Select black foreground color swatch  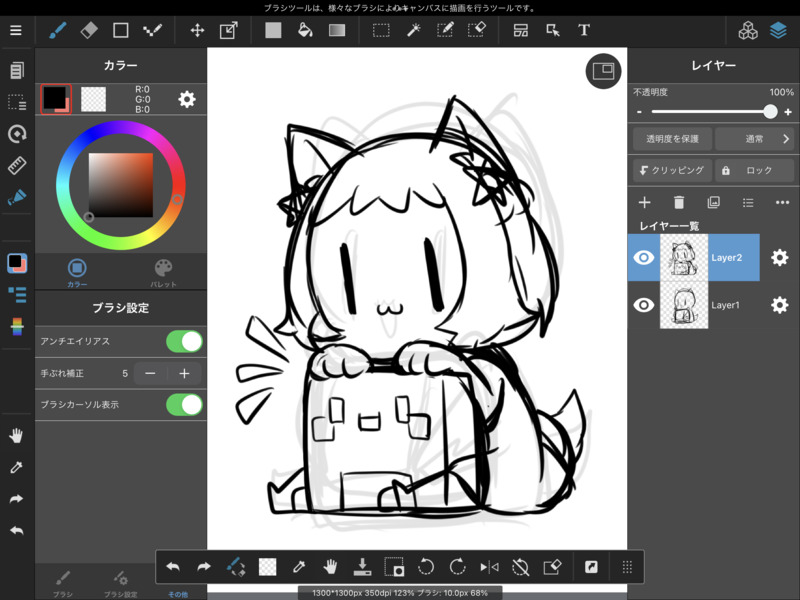(x=55, y=98)
